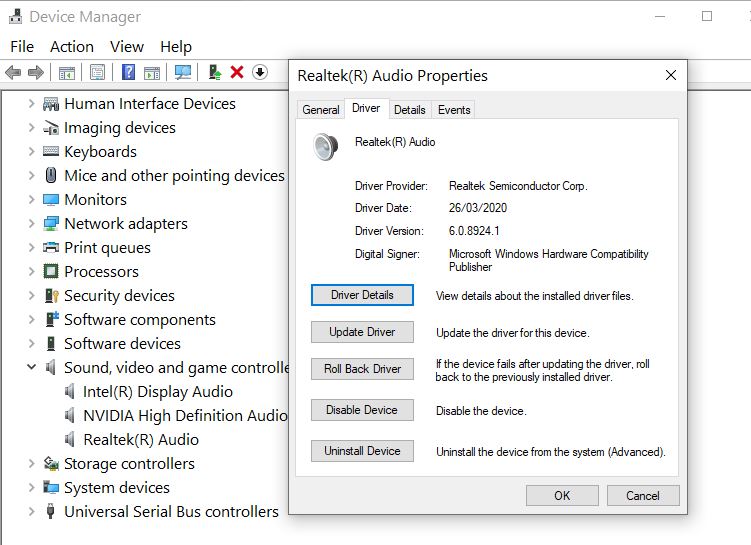Confirm with the OK button
Image resolution: width=751 pixels, height=545 pixels.
click(x=562, y=495)
